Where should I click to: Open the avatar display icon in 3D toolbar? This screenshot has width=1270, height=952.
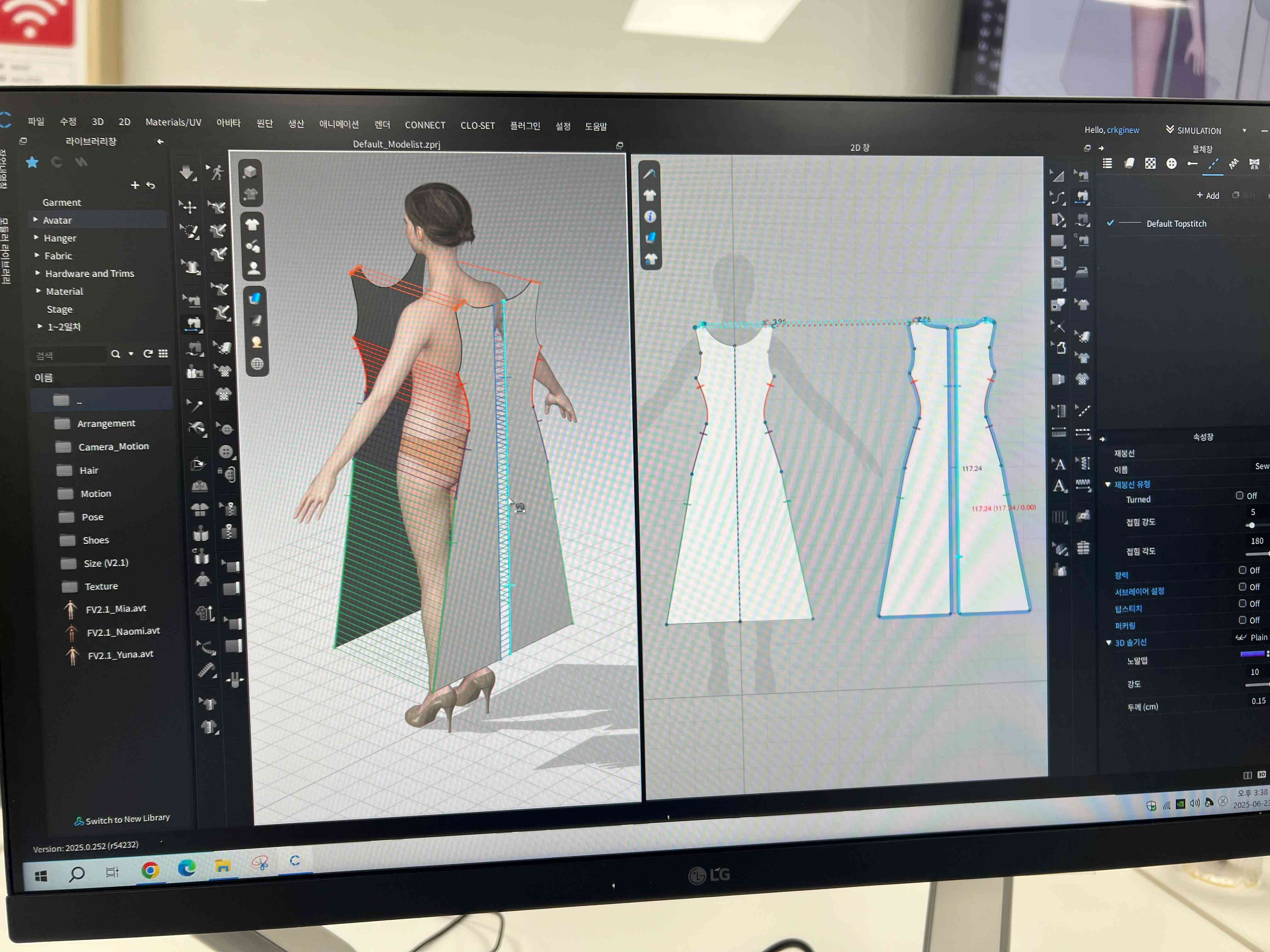pos(253,268)
